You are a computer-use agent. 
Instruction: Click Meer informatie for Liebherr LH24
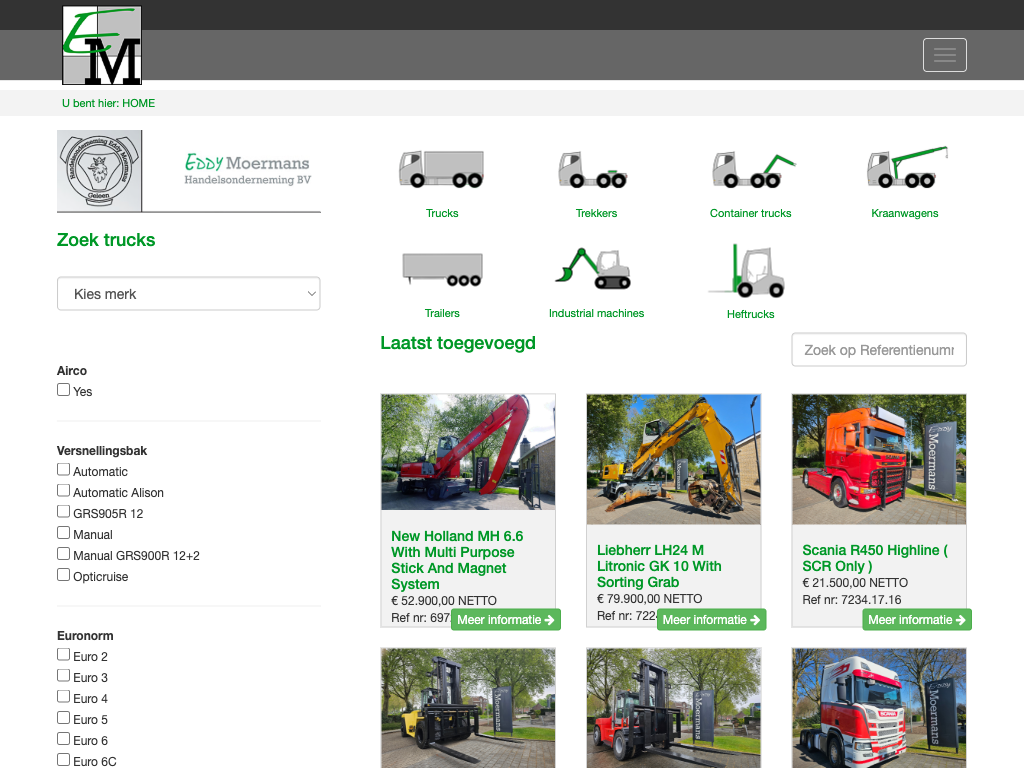tap(711, 620)
